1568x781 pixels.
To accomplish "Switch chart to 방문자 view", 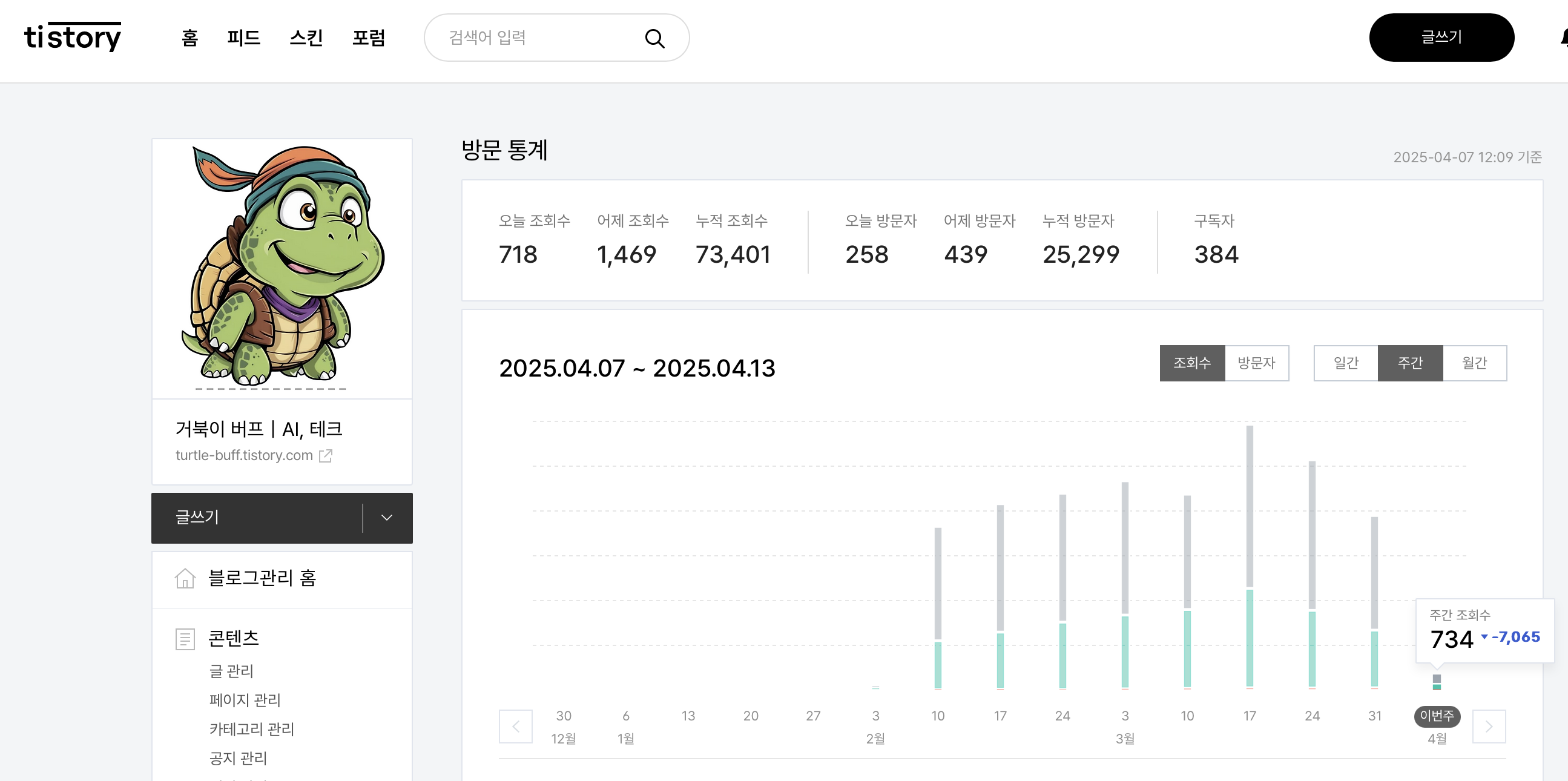I will click(x=1256, y=363).
